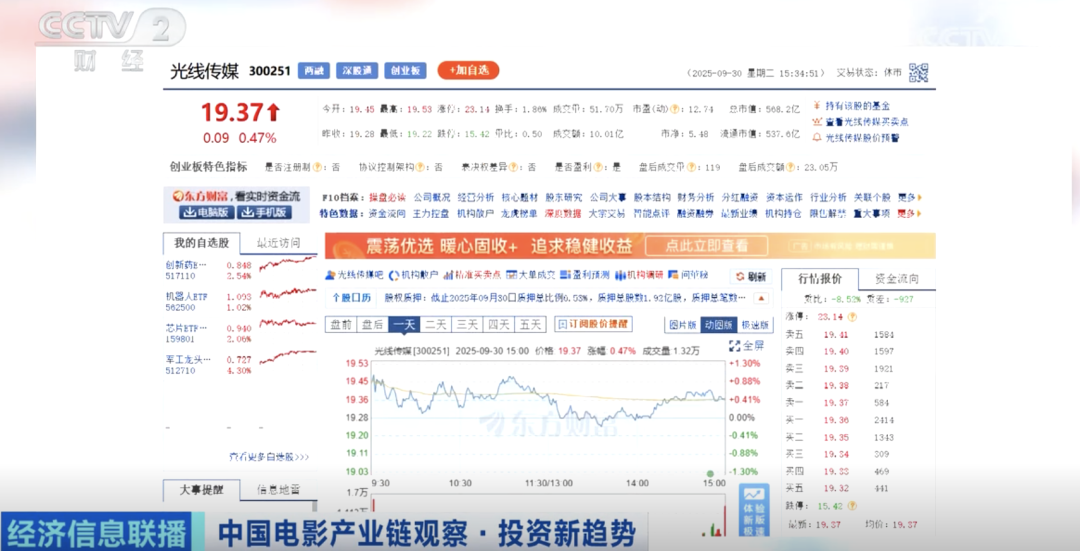Click help icon beside 是否注册制
Screen dimensions: 1080x551
coord(318,167)
